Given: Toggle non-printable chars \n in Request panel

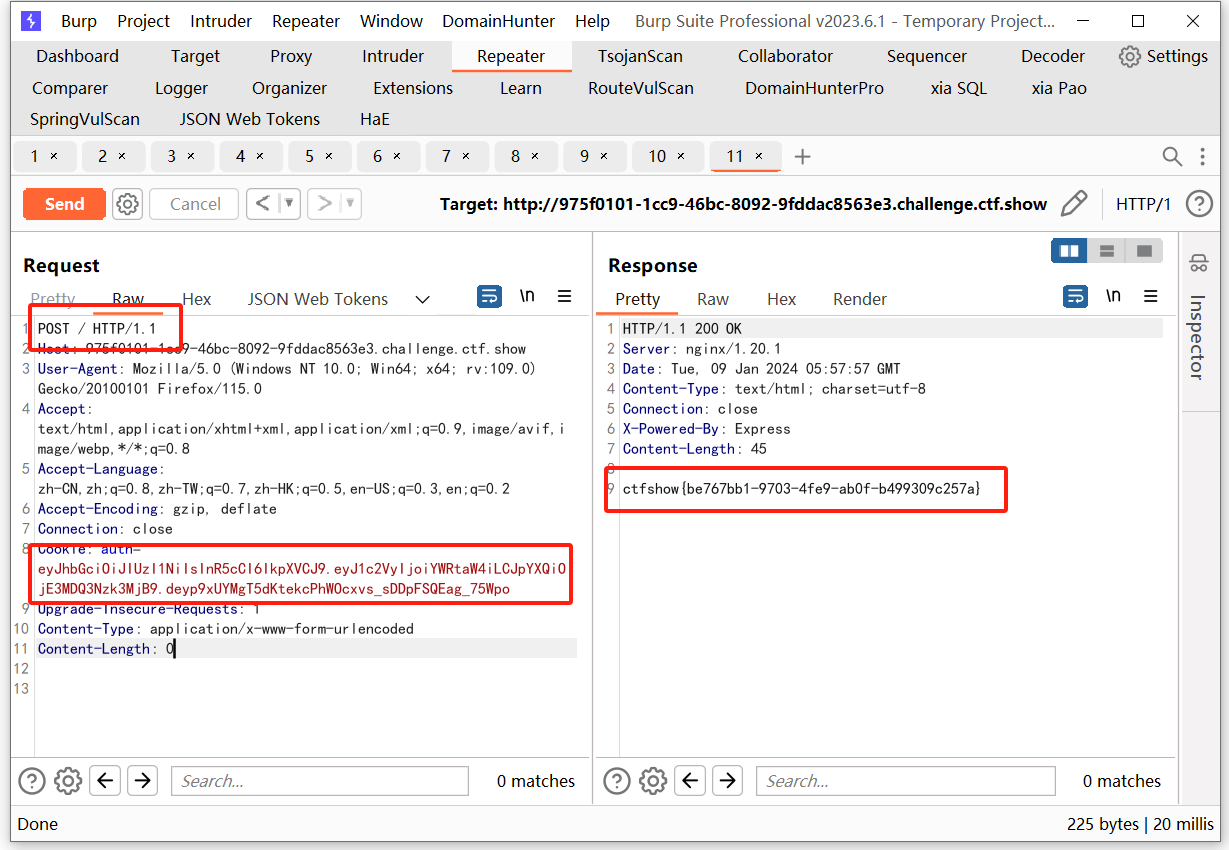Looking at the screenshot, I should coord(527,296).
